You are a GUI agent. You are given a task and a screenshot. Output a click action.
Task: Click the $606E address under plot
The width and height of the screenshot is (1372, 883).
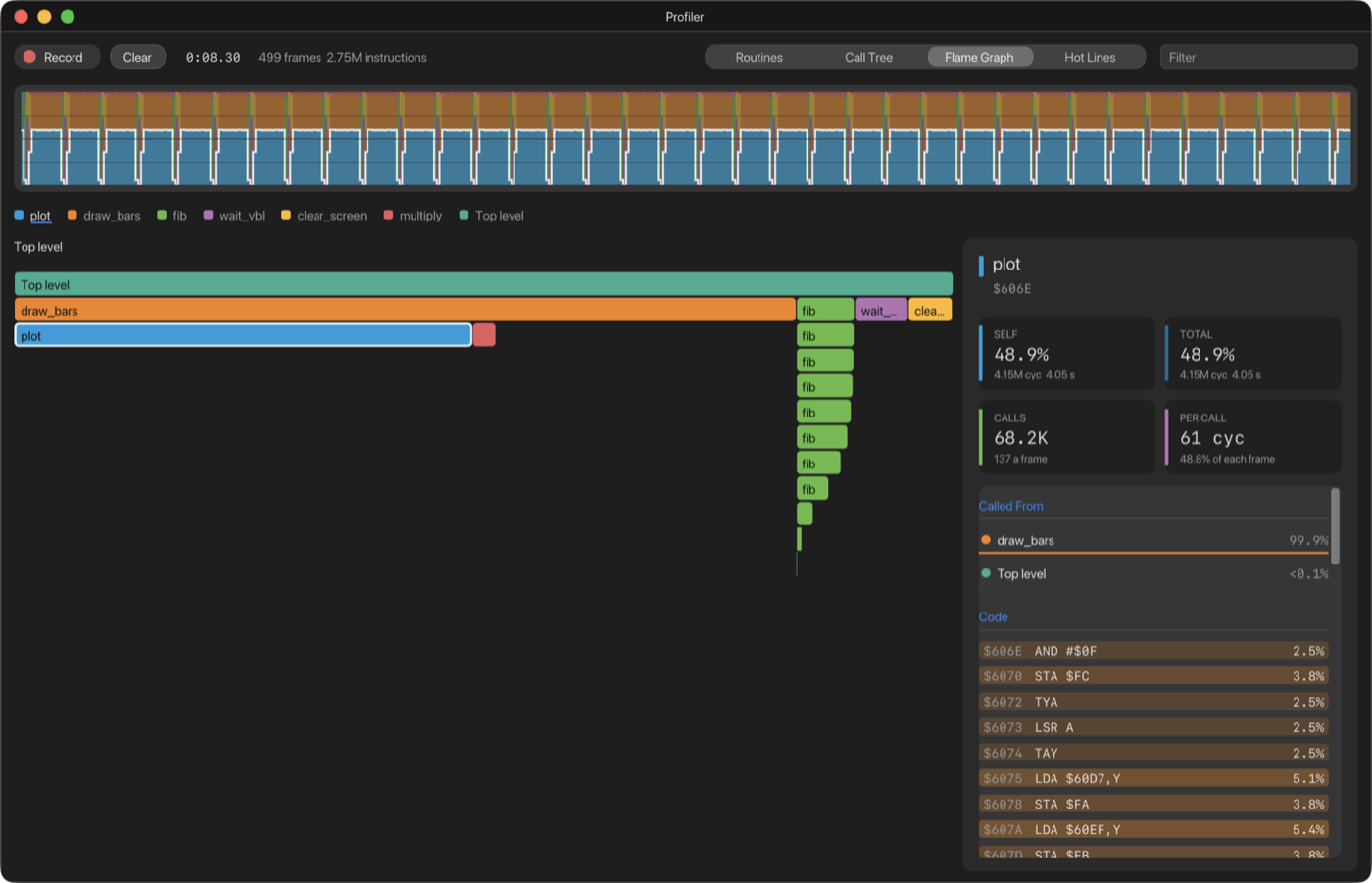(1012, 289)
